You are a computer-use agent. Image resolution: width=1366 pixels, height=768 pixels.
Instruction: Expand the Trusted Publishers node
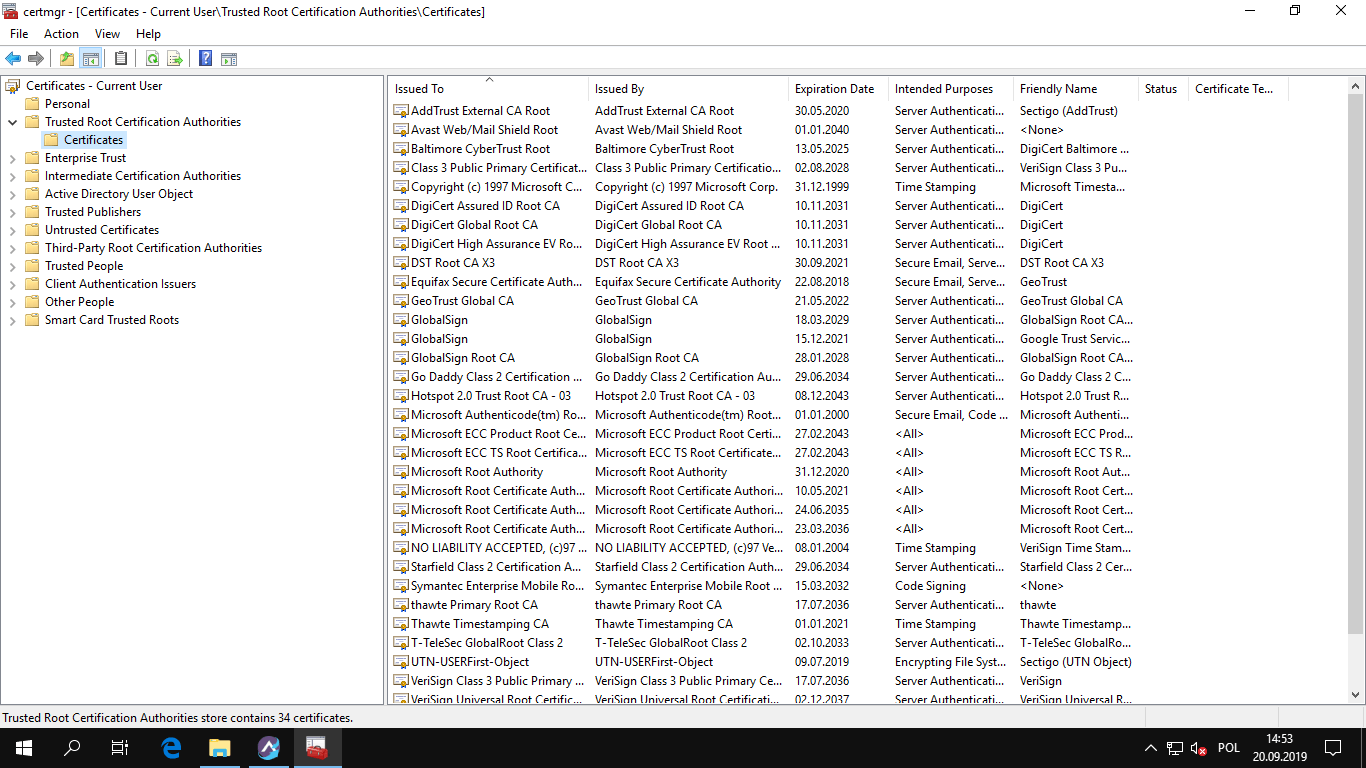point(13,212)
